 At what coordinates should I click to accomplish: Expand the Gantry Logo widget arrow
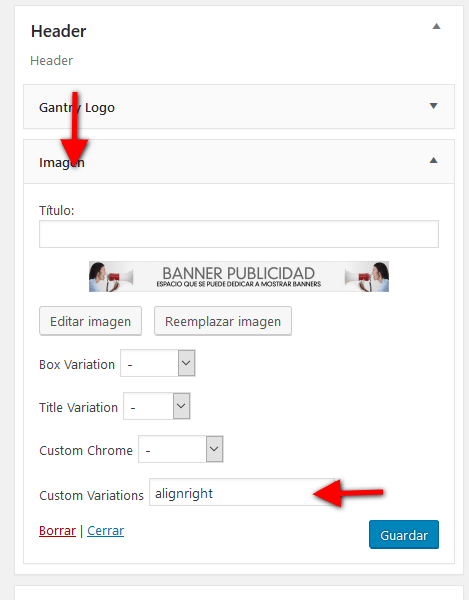[433, 106]
